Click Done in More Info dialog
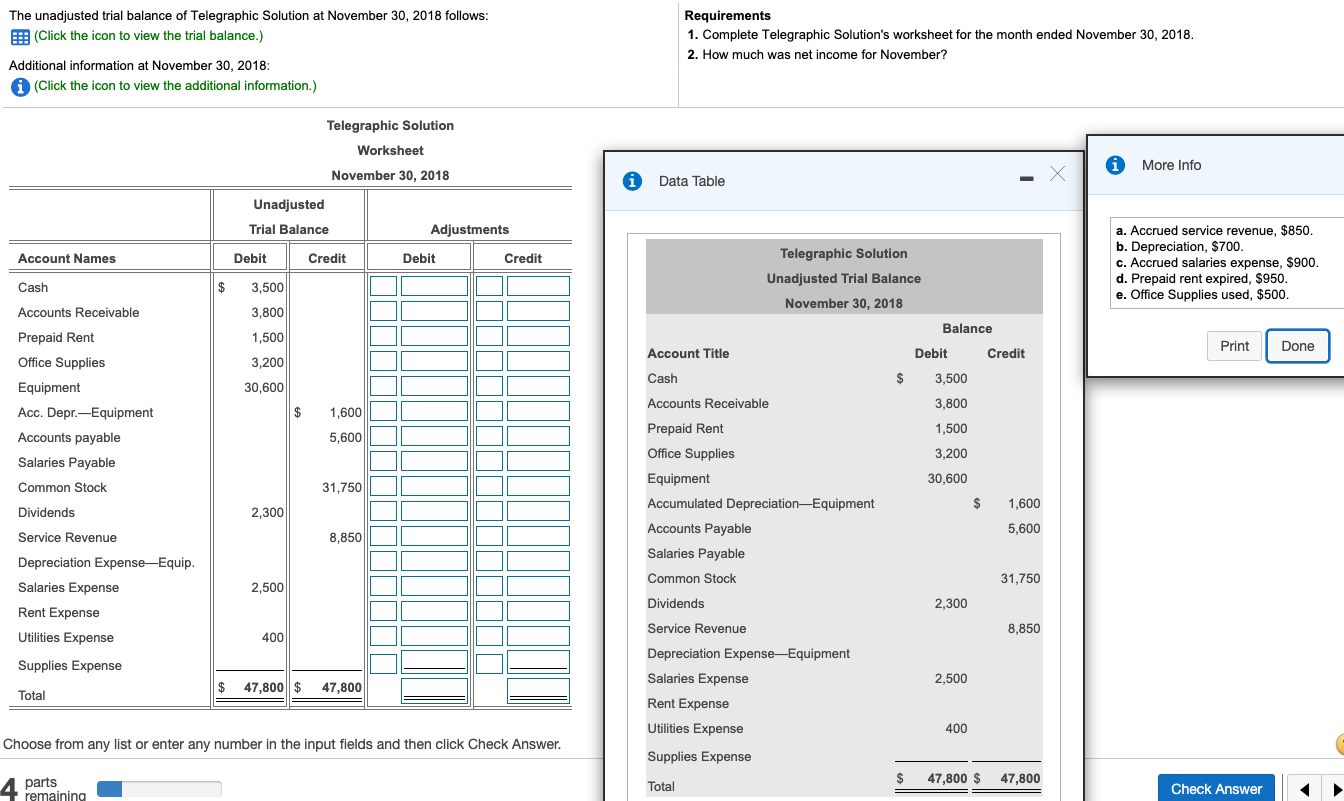Screen dimensions: 1344x801 coord(1298,346)
